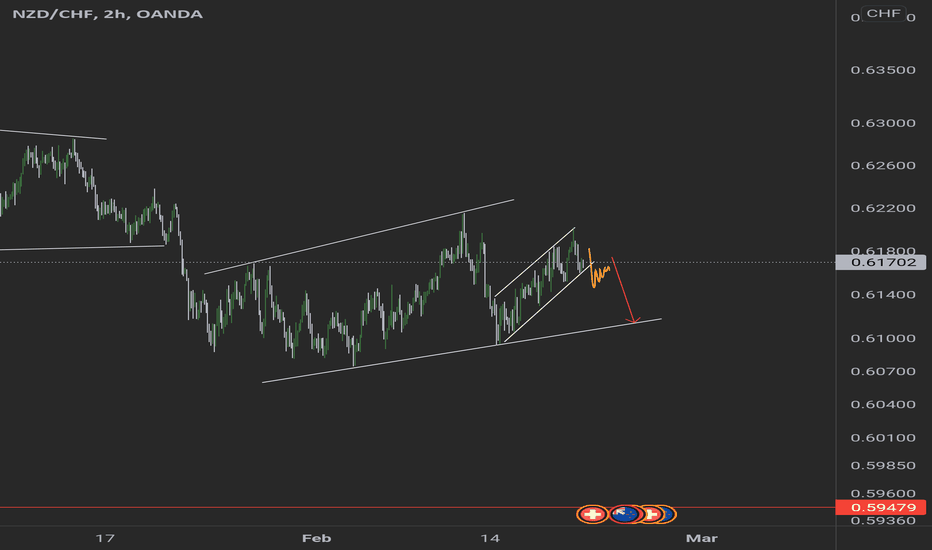
Task: Click the Feb label on time axis
Action: click(316, 538)
